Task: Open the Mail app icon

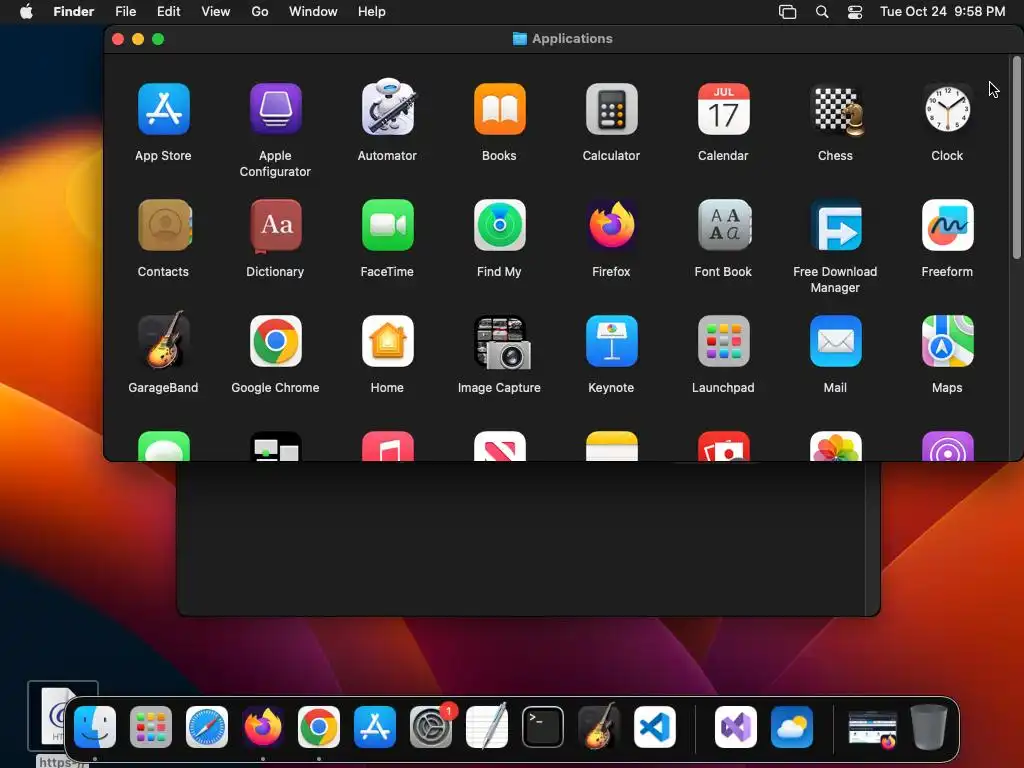Action: pyautogui.click(x=836, y=341)
